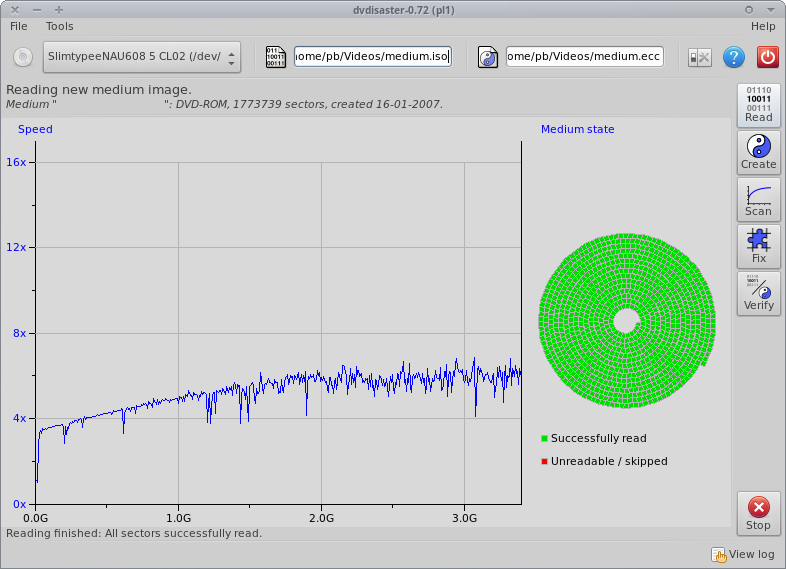Image resolution: width=786 pixels, height=569 pixels.
Task: Click the green Successfully read legend swatch
Action: 544,438
